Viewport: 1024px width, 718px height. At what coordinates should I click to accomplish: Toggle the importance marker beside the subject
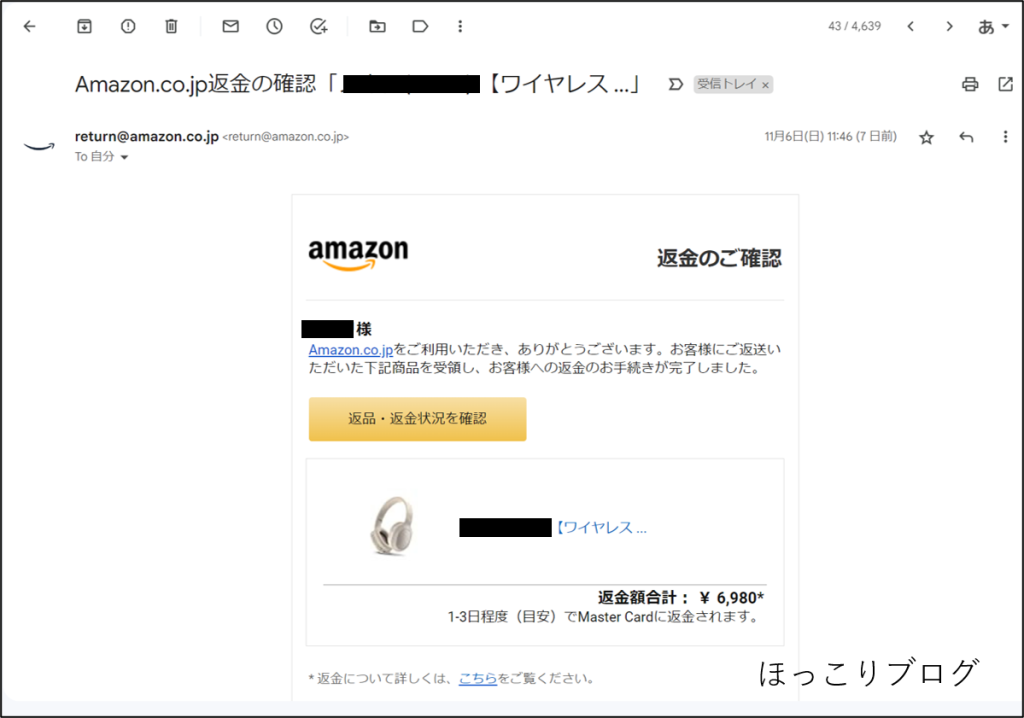675,84
